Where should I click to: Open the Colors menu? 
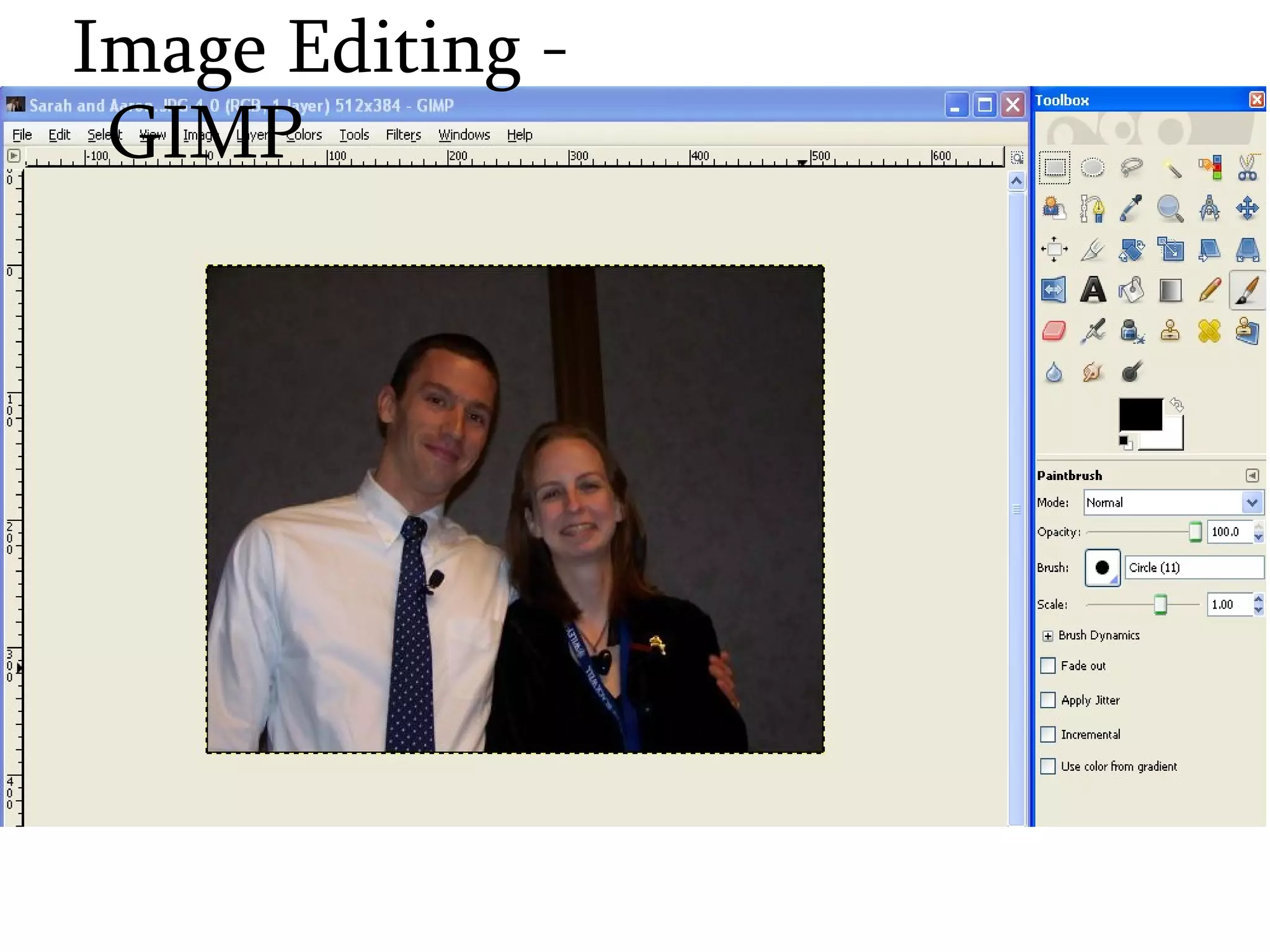point(305,135)
